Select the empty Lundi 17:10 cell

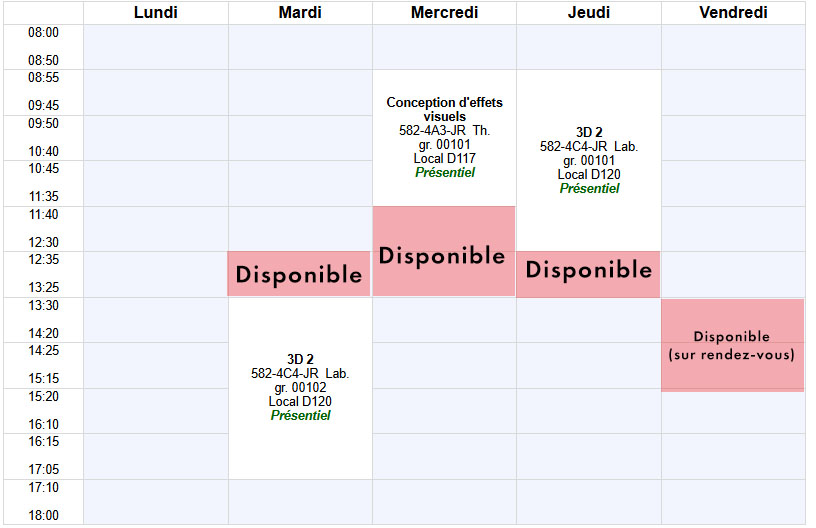click(x=155, y=501)
